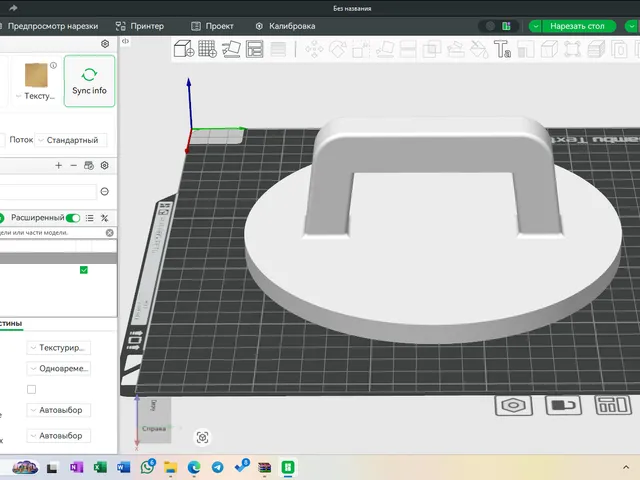This screenshot has width=640, height=480.
Task: Select the Cut tool icon
Action: [408, 49]
